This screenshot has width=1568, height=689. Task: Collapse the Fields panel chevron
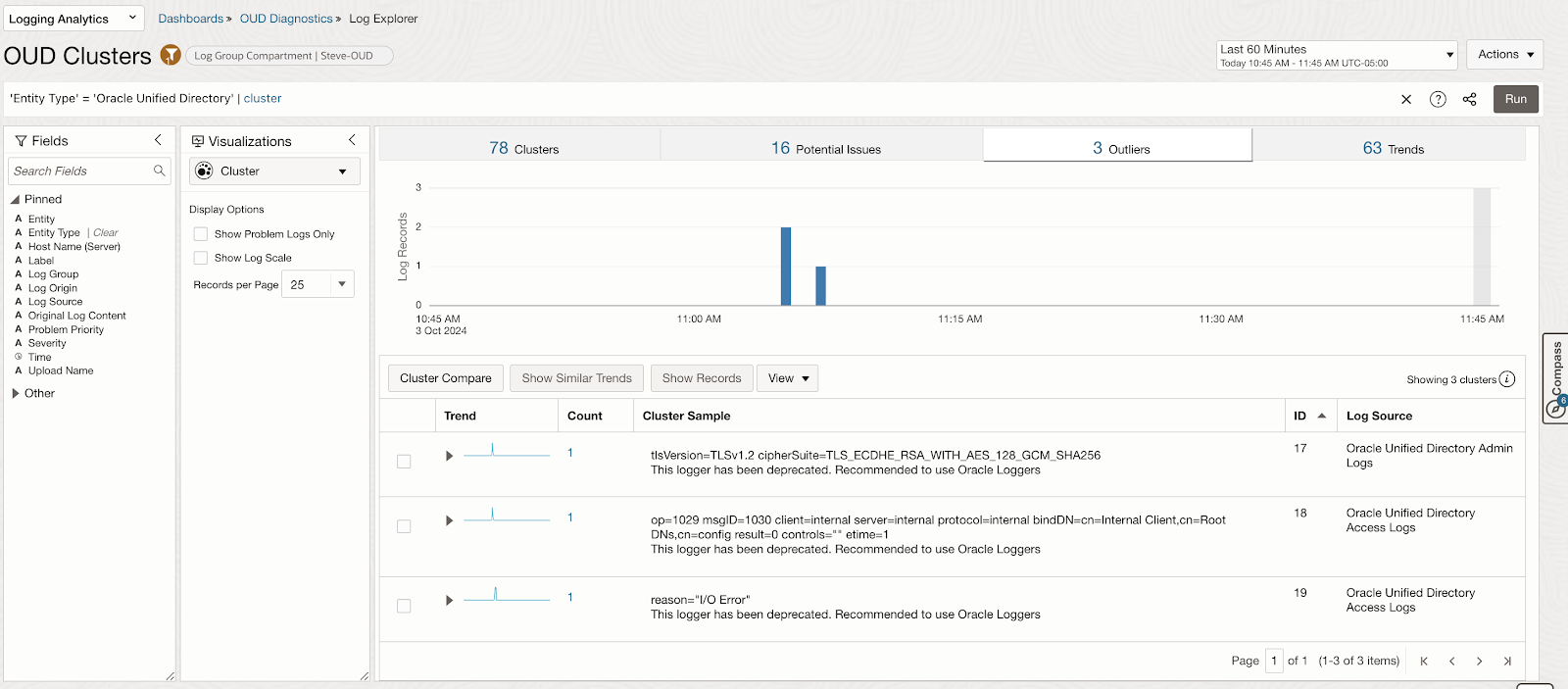(158, 140)
